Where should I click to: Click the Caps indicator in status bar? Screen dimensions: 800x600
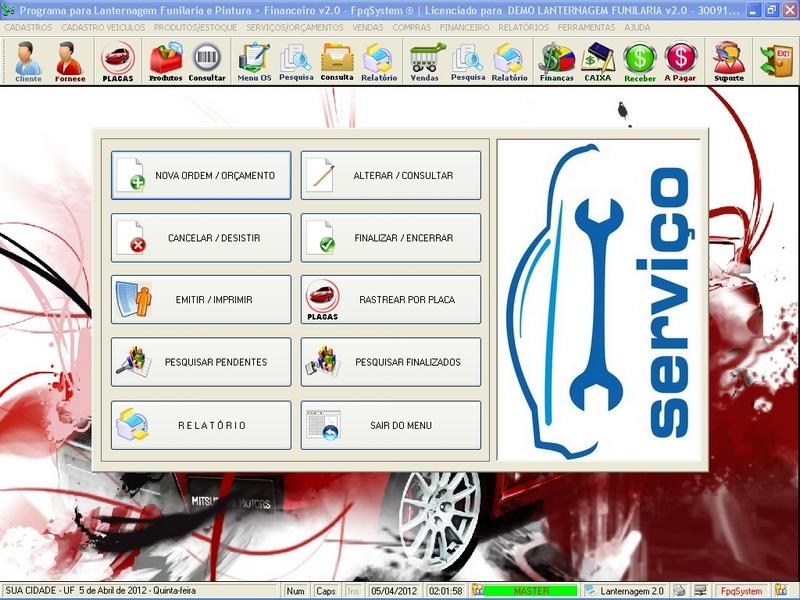pyautogui.click(x=326, y=591)
